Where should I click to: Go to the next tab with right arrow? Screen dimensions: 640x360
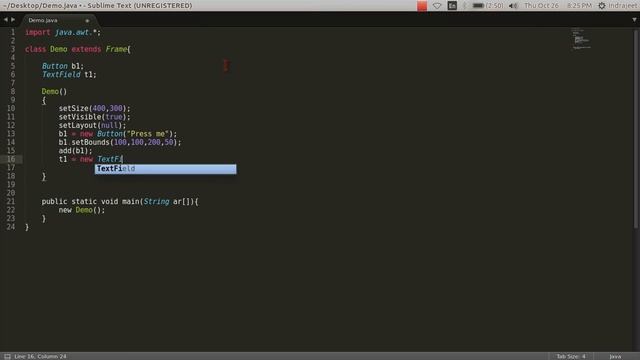pyautogui.click(x=13, y=20)
